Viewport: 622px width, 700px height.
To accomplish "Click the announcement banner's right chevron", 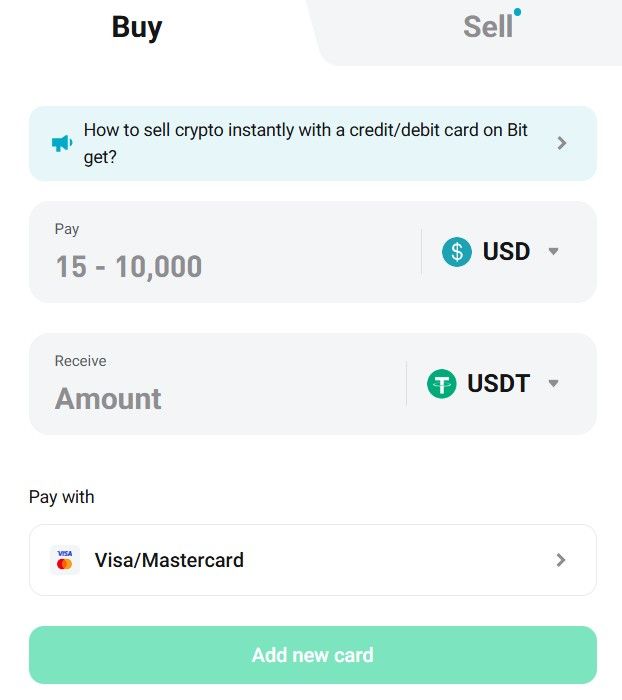I will coord(562,143).
